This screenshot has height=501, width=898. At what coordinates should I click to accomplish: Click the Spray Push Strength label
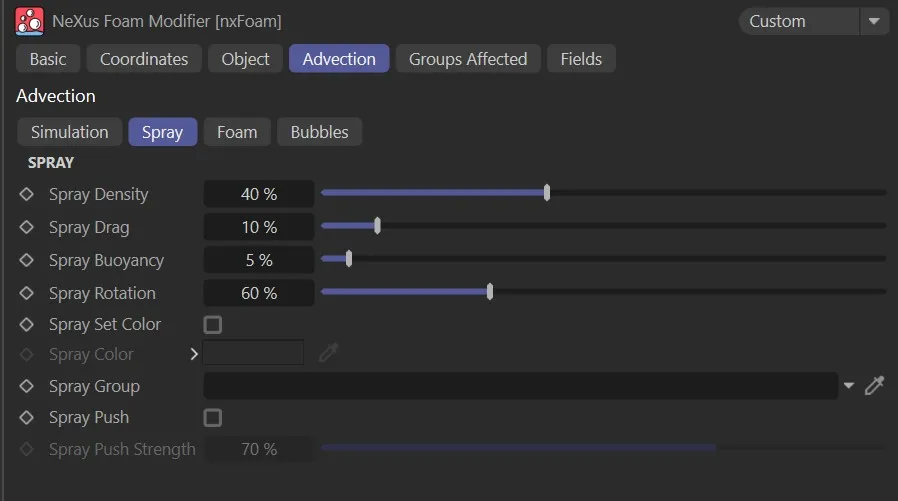tap(122, 449)
